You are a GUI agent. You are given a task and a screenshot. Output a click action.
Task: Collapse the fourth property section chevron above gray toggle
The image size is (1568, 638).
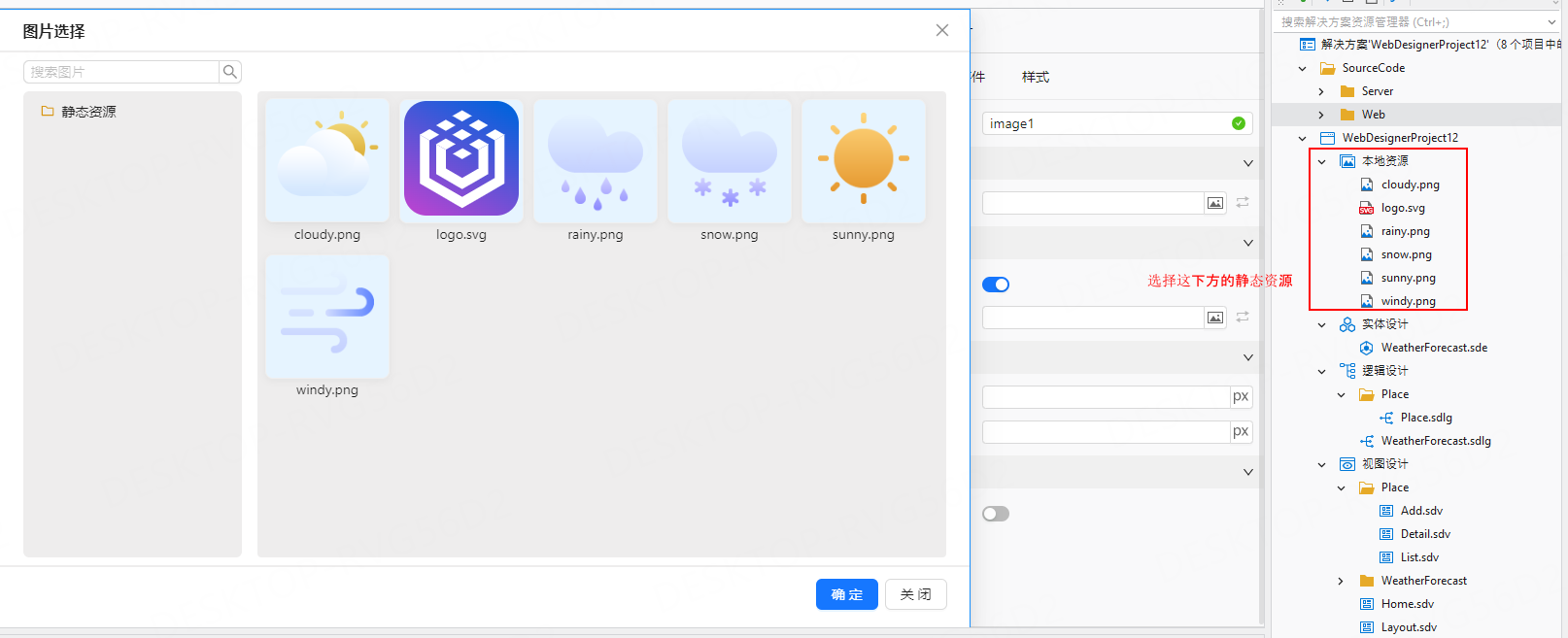[x=1248, y=472]
